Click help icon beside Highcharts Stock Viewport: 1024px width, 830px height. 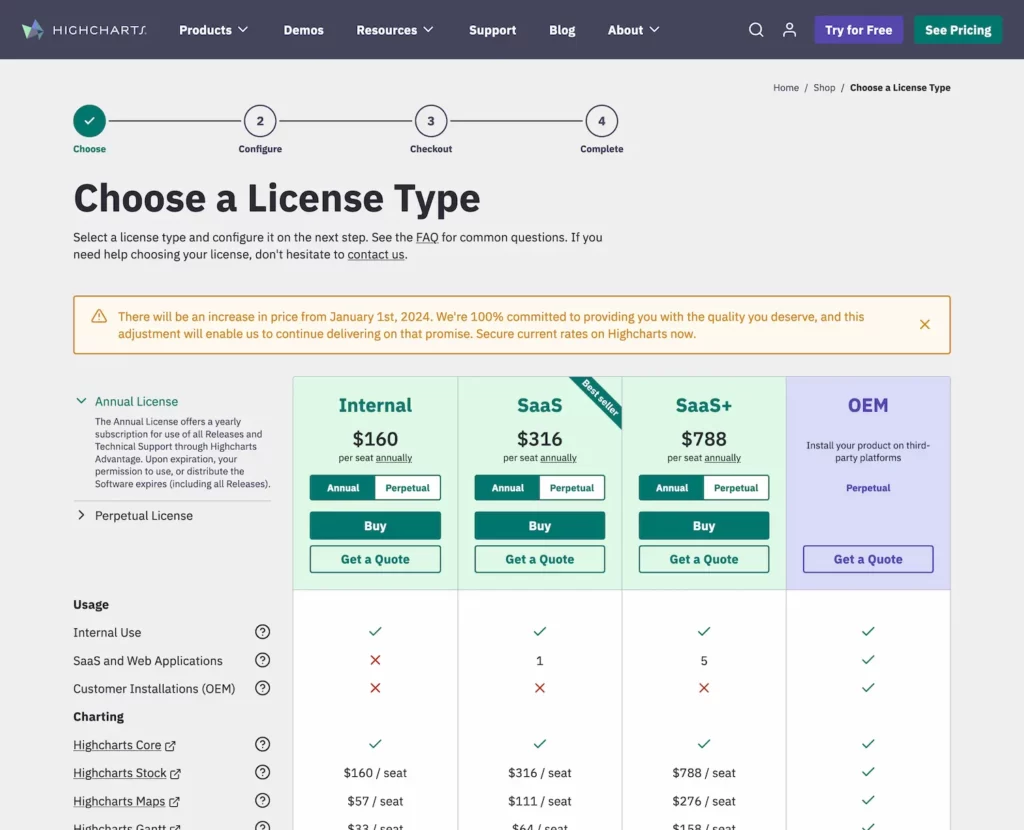(x=262, y=773)
